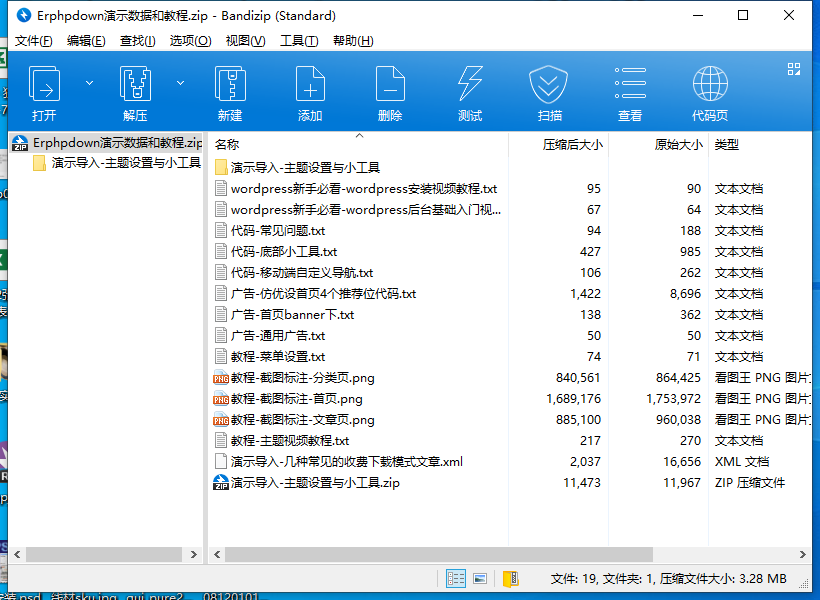Open the 文件(F) menu

(33, 41)
